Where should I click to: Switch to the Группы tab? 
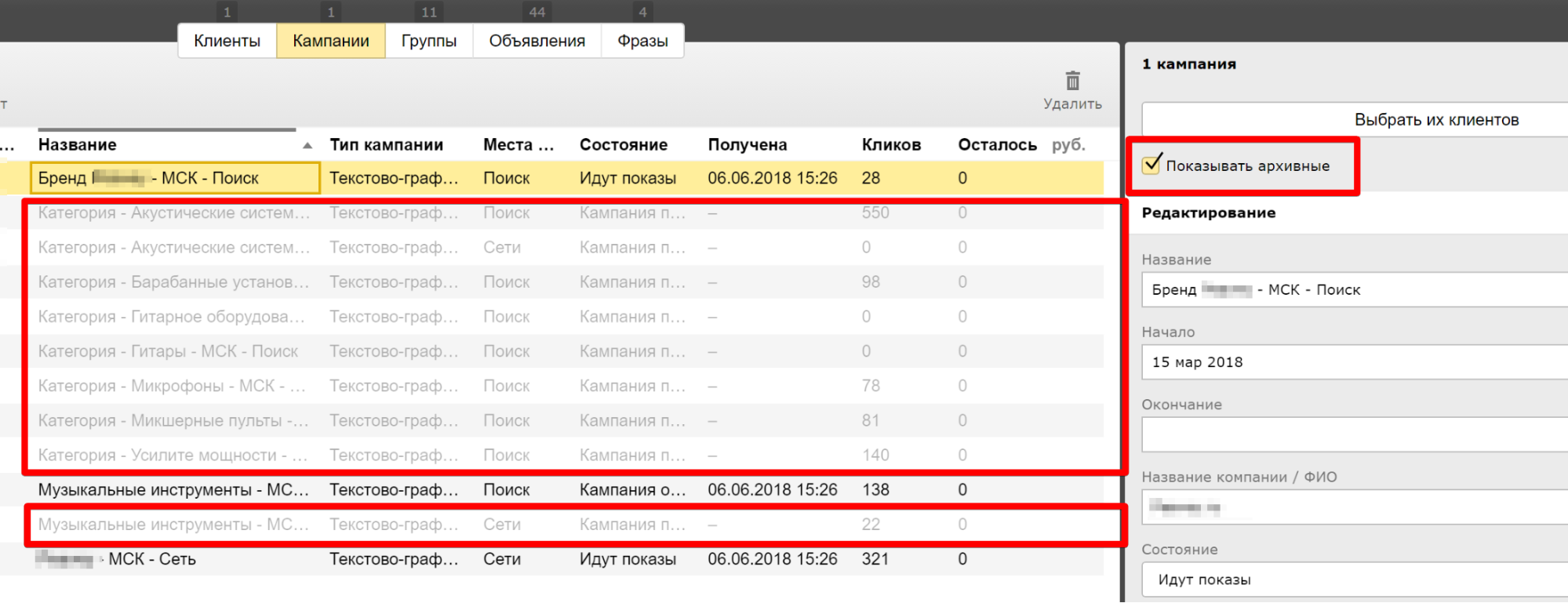point(428,41)
